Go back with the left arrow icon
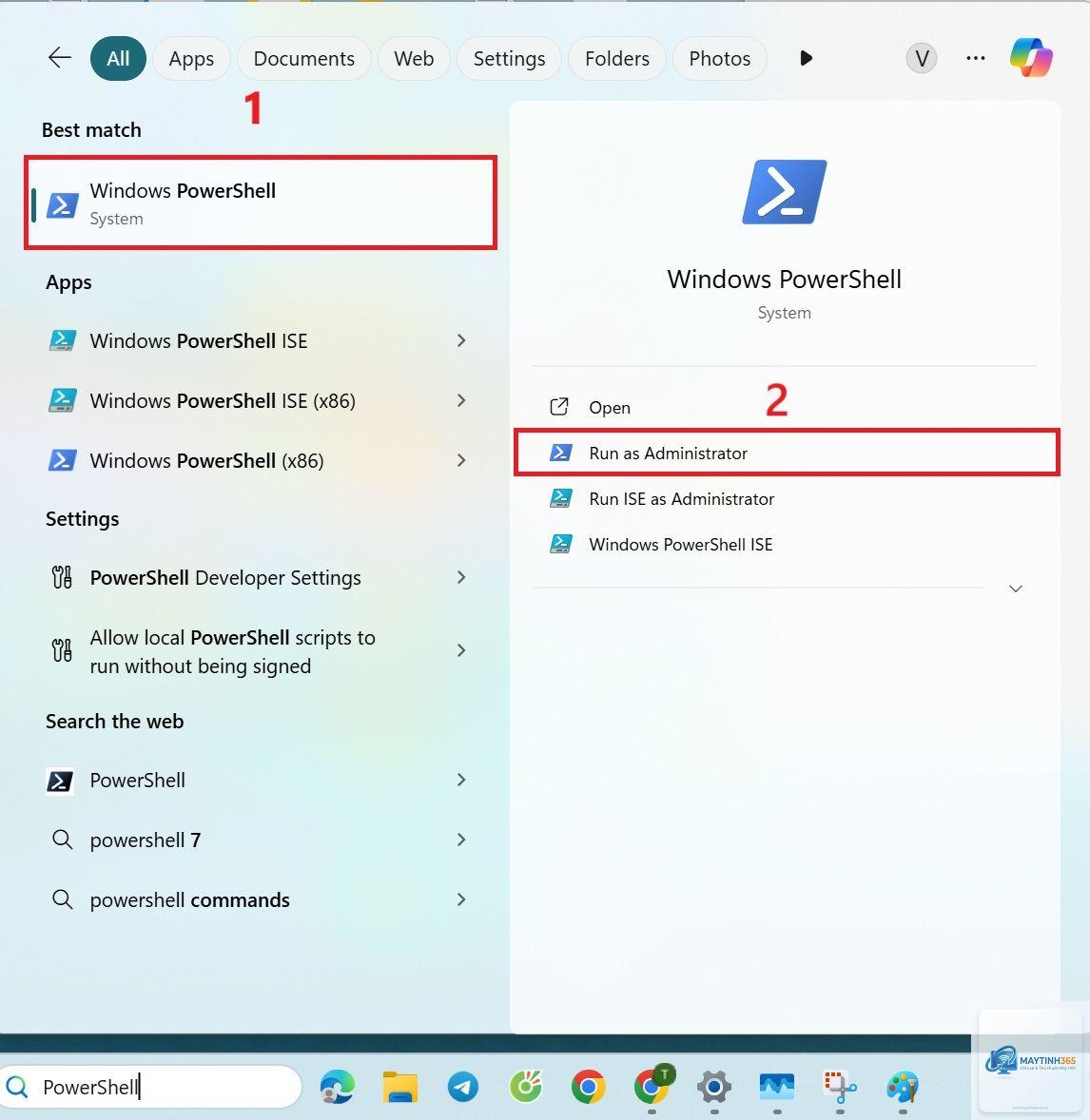The height and width of the screenshot is (1120, 1090). pyautogui.click(x=59, y=58)
